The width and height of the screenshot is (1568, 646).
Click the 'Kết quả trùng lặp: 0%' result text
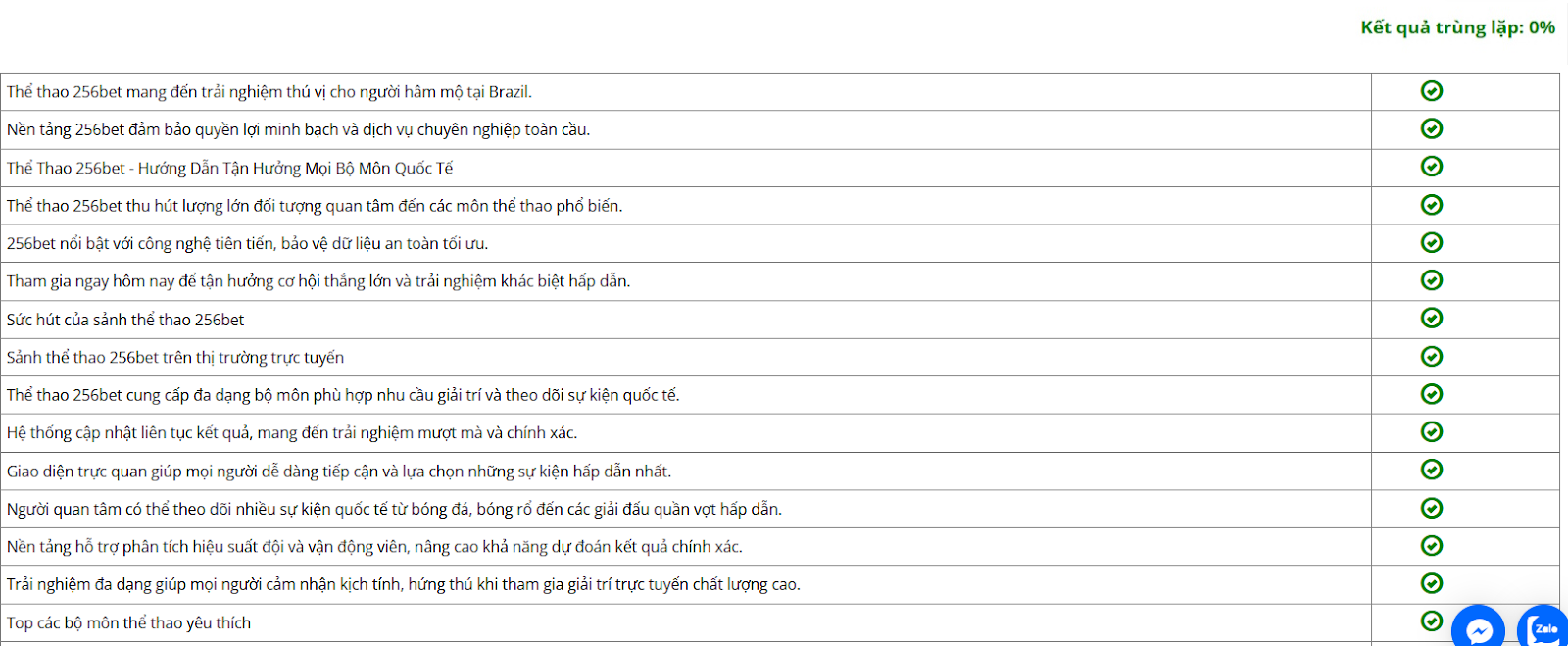1457,27
